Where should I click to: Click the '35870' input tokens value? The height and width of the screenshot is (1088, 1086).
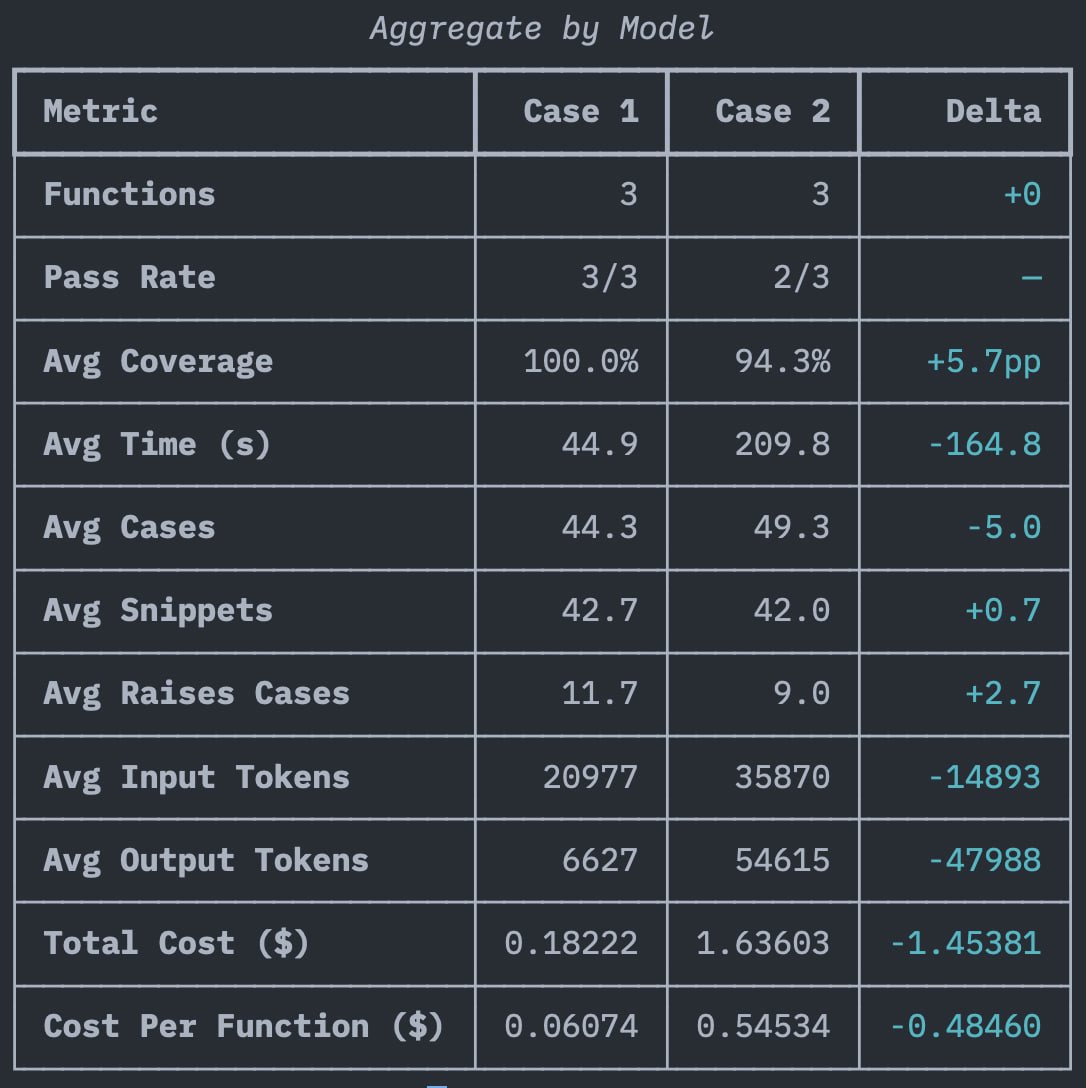pyautogui.click(x=783, y=777)
